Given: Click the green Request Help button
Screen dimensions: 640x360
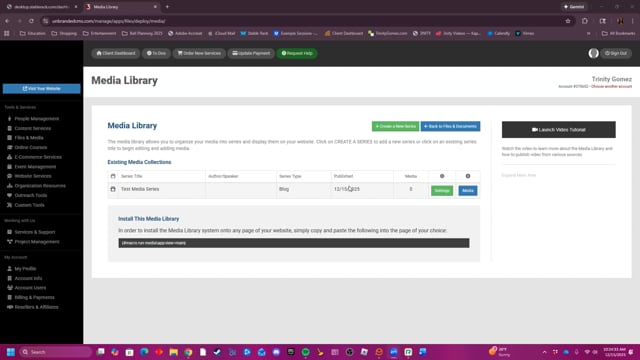Looking at the screenshot, I should pyautogui.click(x=297, y=53).
